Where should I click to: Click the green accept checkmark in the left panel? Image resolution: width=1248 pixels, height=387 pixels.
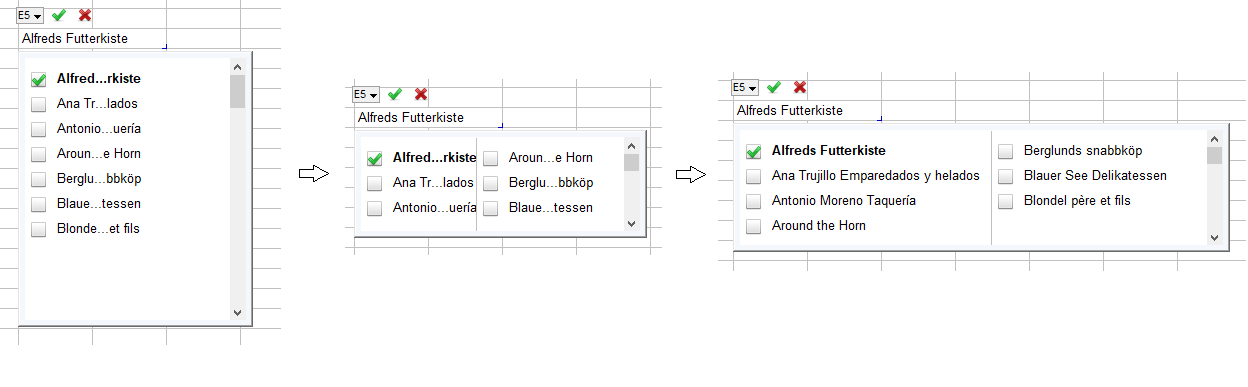[x=59, y=15]
